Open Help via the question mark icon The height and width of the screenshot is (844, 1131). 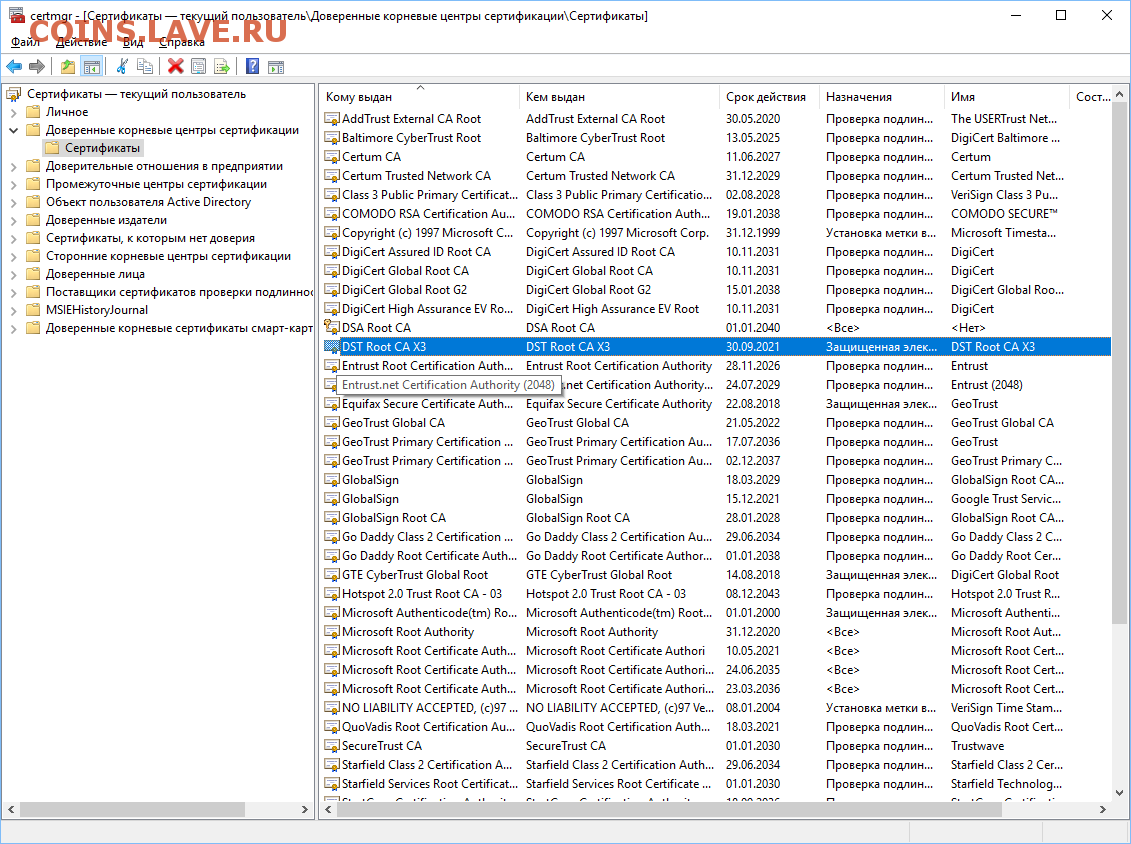click(252, 67)
